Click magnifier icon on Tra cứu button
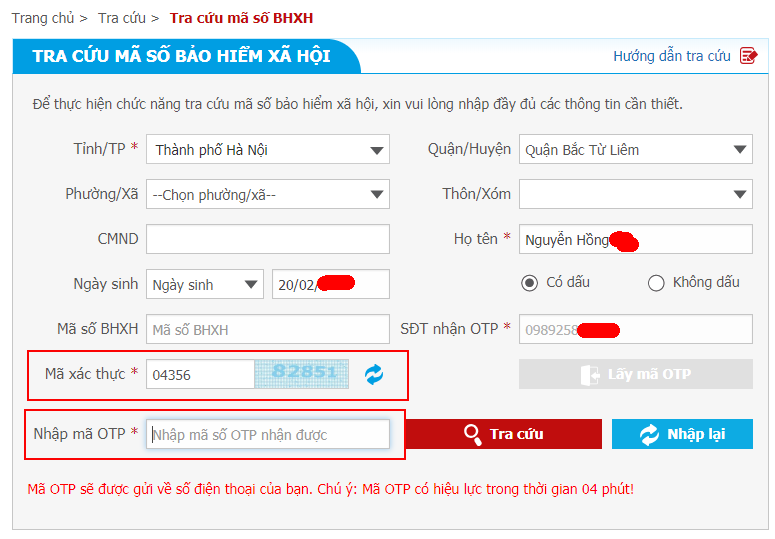Image resolution: width=775 pixels, height=539 pixels. (x=472, y=434)
